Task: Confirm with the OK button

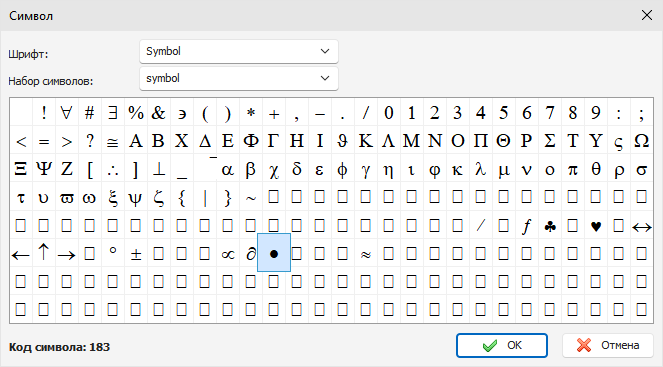Action: click(x=501, y=345)
